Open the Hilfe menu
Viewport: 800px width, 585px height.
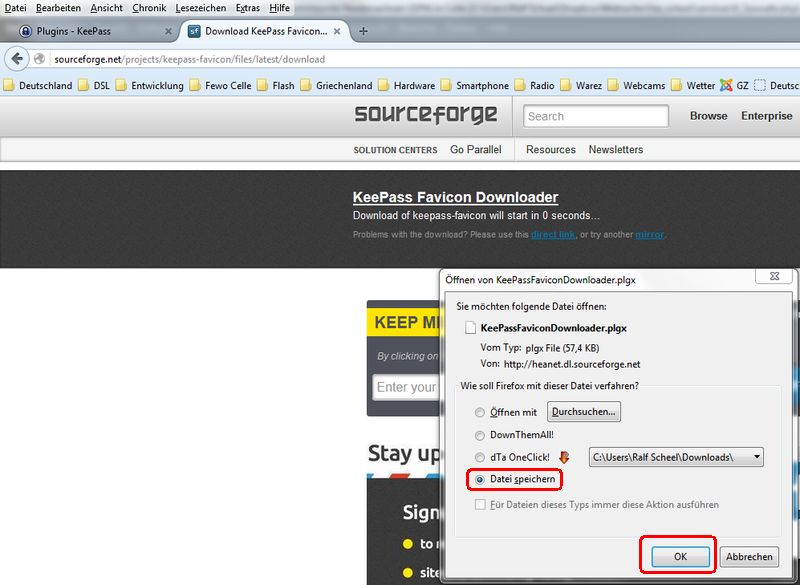tap(280, 8)
